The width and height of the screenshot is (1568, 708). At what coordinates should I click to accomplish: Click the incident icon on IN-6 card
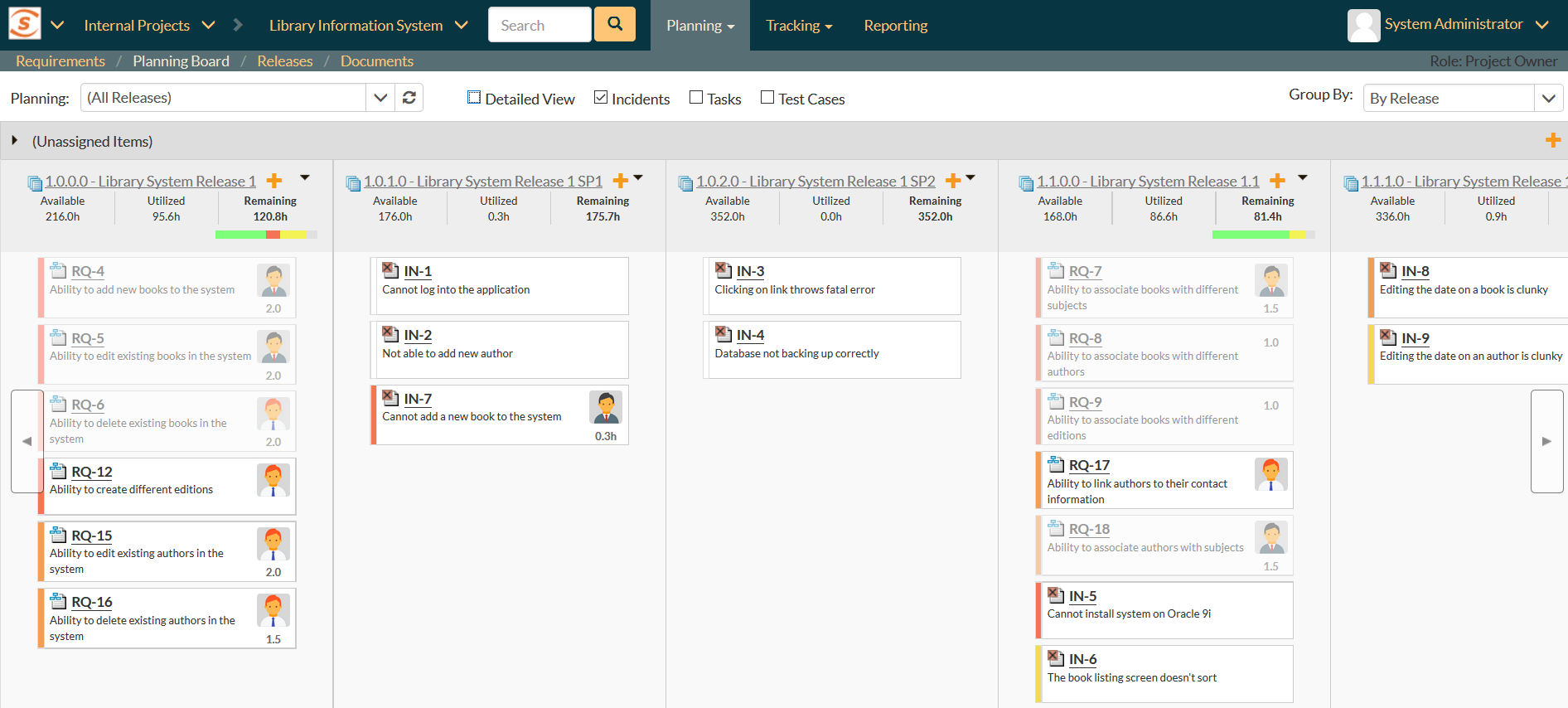[x=1056, y=657]
